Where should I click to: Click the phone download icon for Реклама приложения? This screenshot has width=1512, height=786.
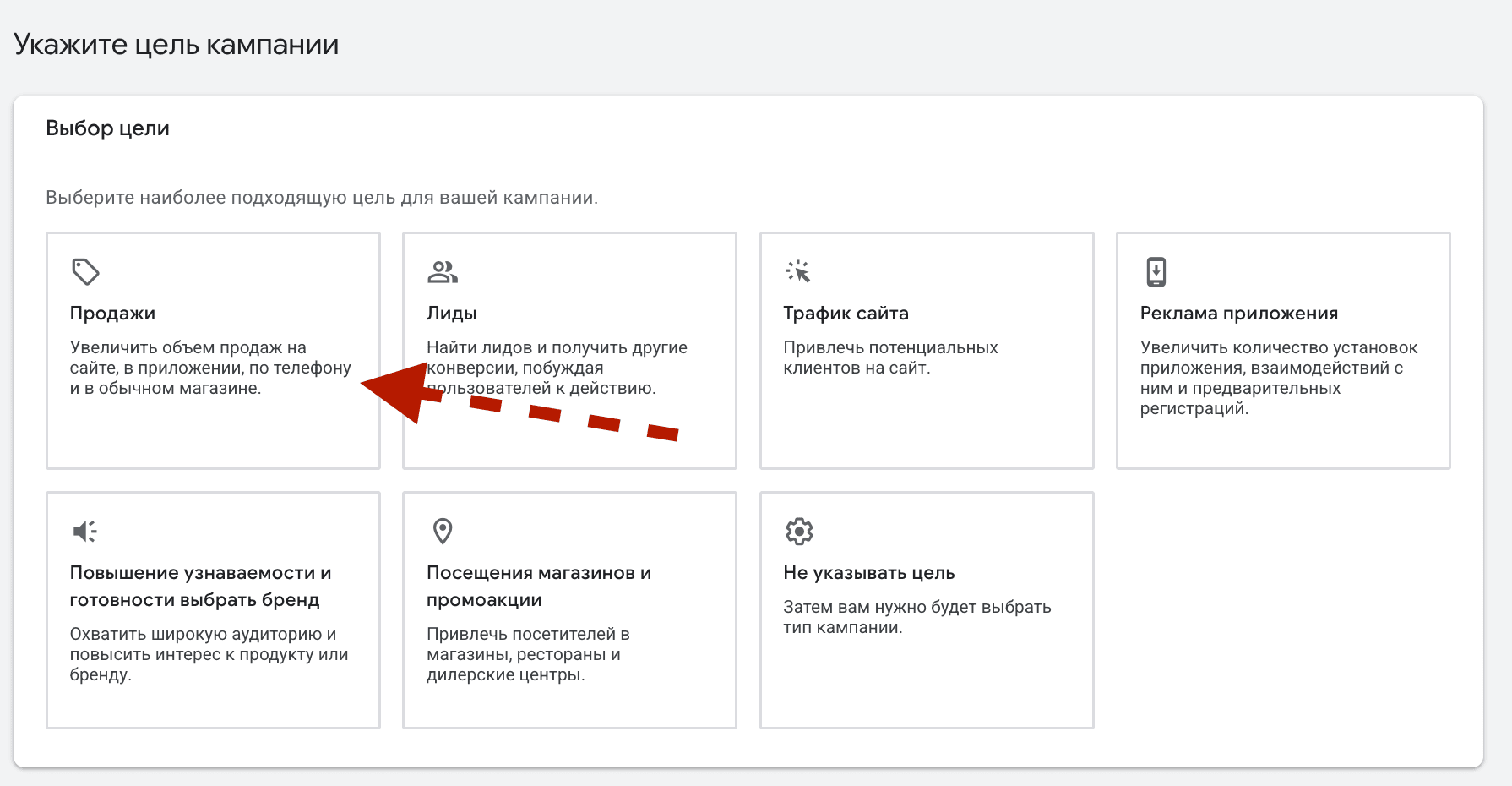pos(1156,272)
